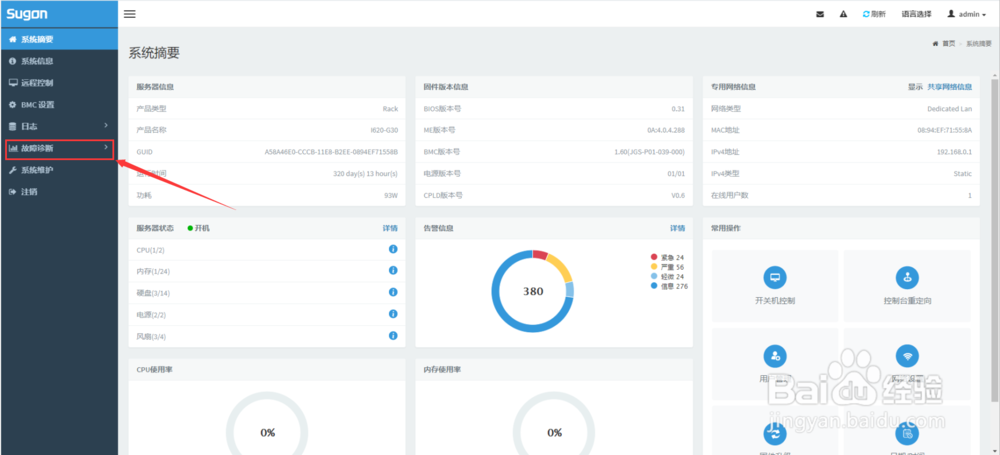Click the yellow 严重 legend swatch
This screenshot has width=1000, height=455.
[x=654, y=267]
